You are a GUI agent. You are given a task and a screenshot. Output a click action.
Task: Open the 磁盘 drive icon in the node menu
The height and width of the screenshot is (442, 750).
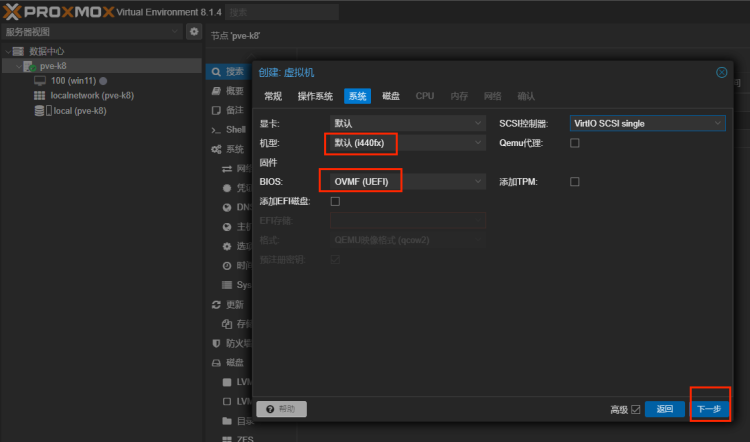[x=216, y=363]
